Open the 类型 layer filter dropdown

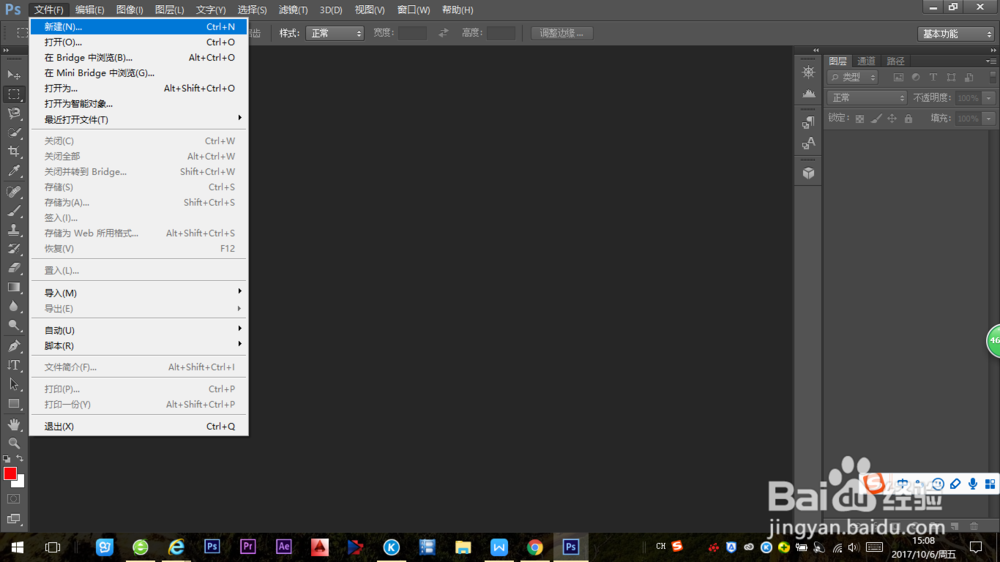853,77
